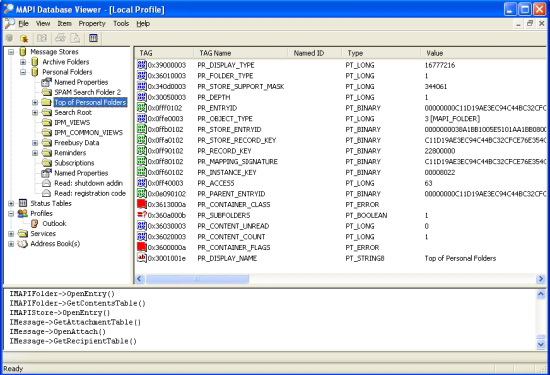Click the red error icon for PR_CONTAINER_CLASS
The height and width of the screenshot is (375, 550).
coord(141,204)
